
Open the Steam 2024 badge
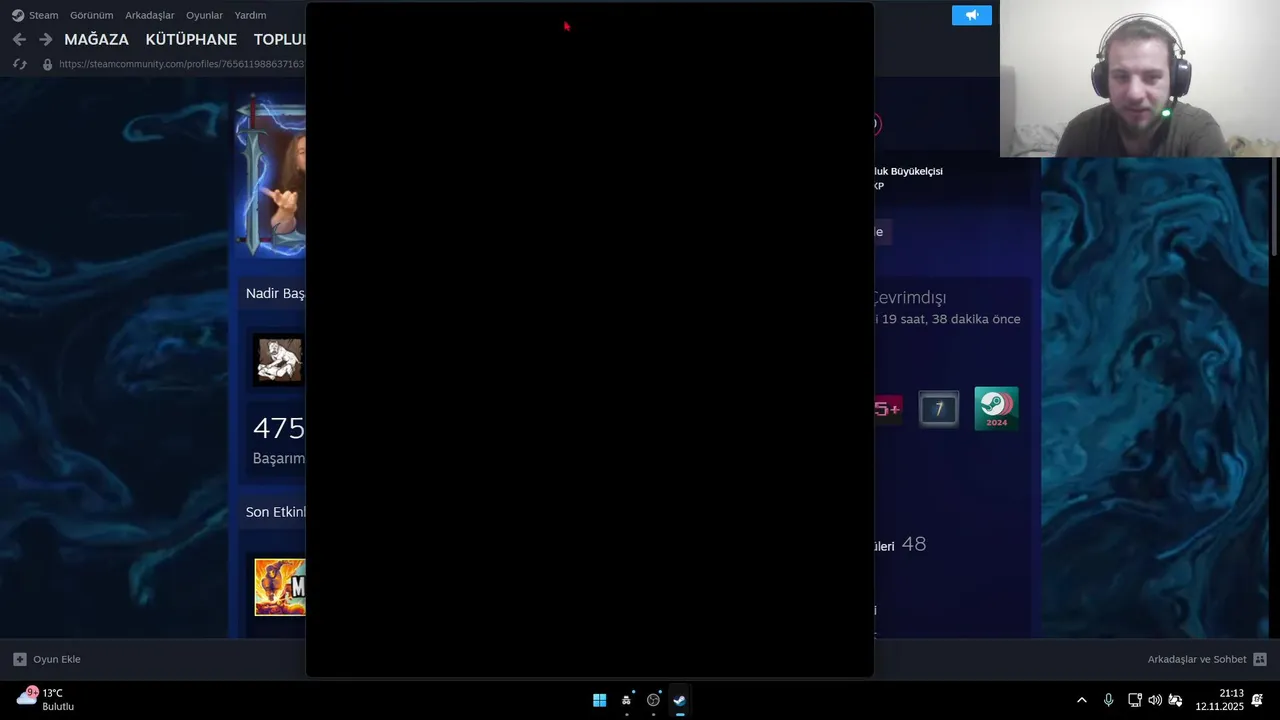(x=996, y=408)
